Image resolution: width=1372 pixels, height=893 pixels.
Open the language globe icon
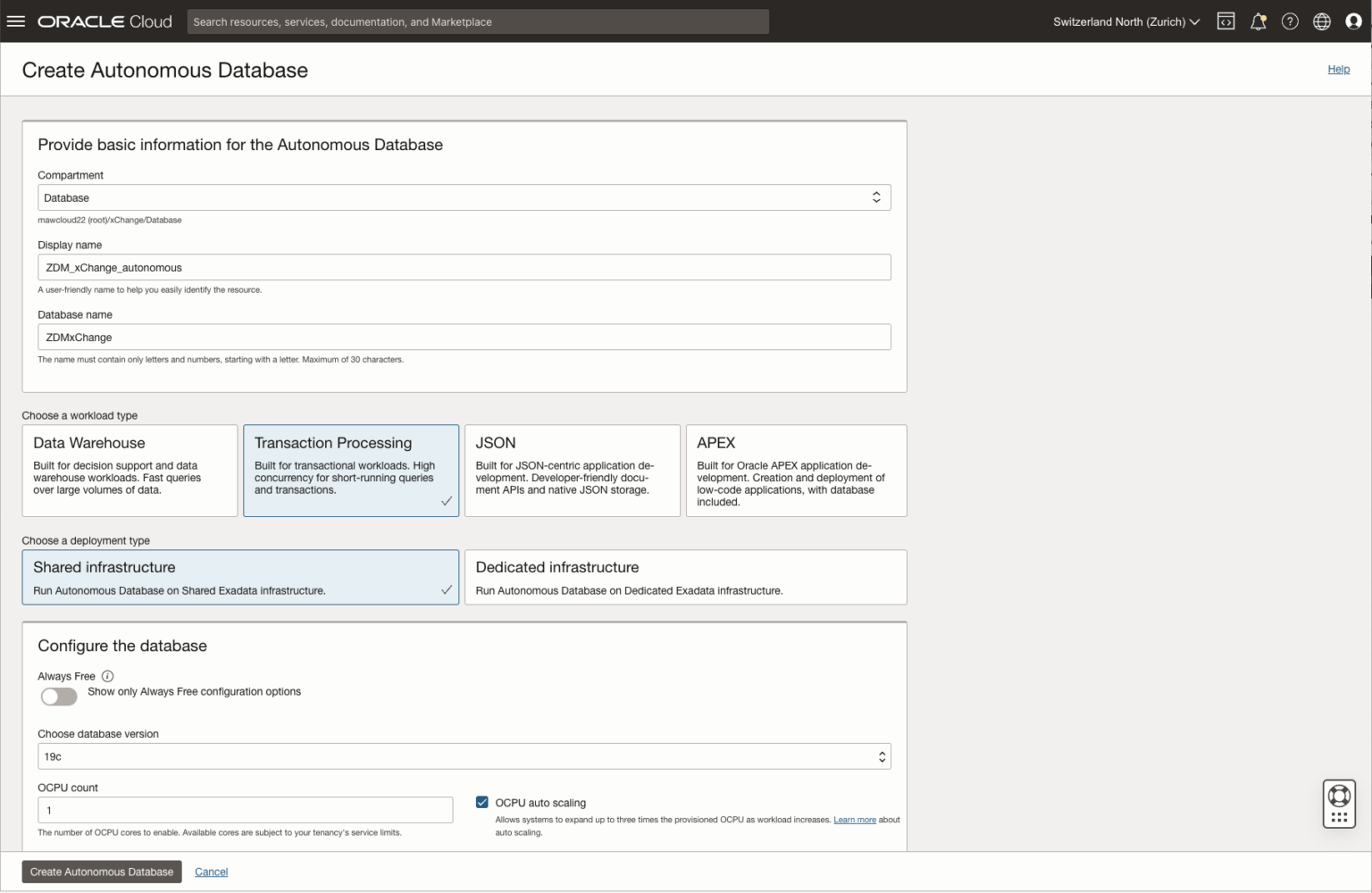[x=1322, y=21]
